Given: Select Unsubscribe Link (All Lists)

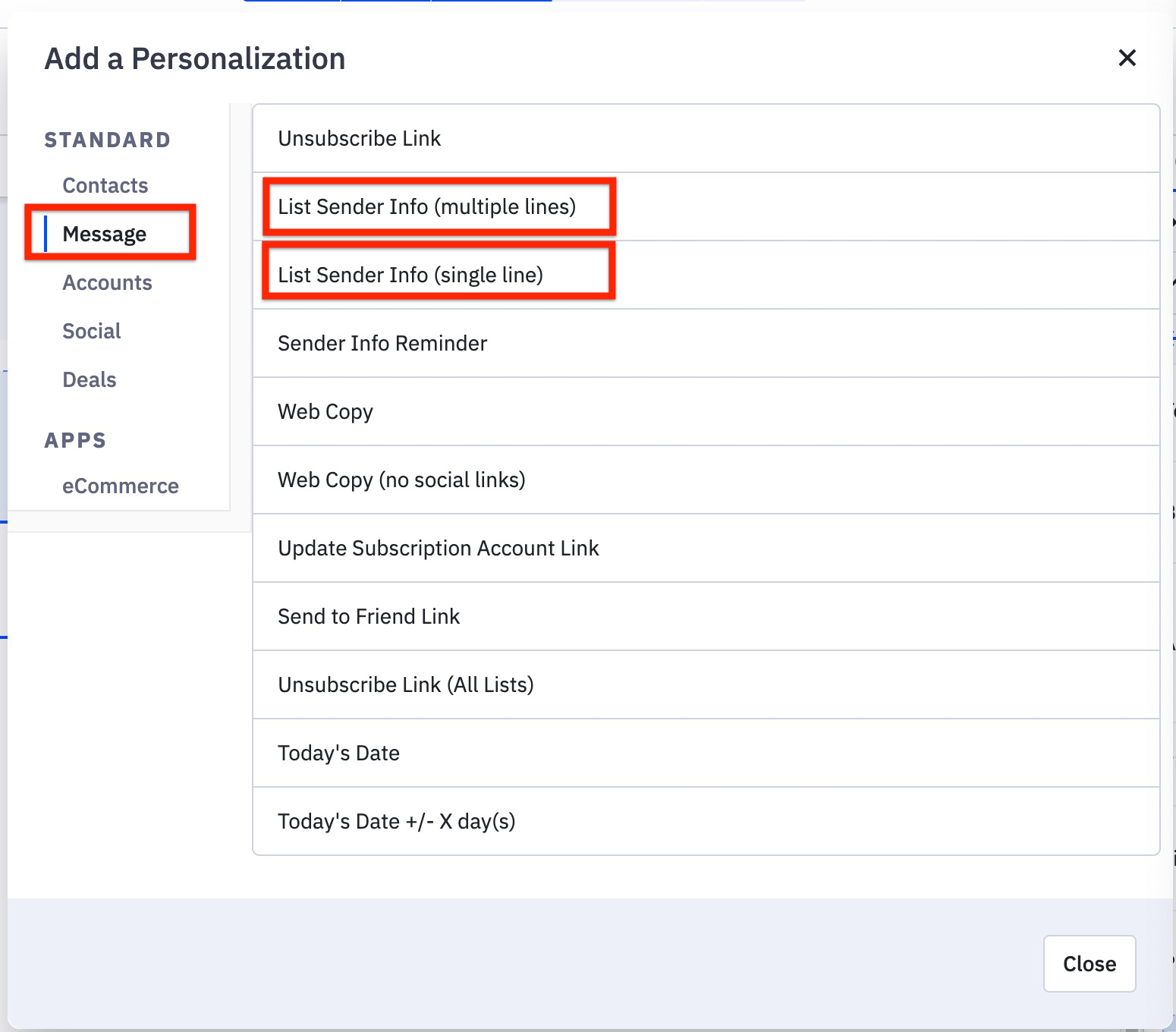Looking at the screenshot, I should point(406,684).
